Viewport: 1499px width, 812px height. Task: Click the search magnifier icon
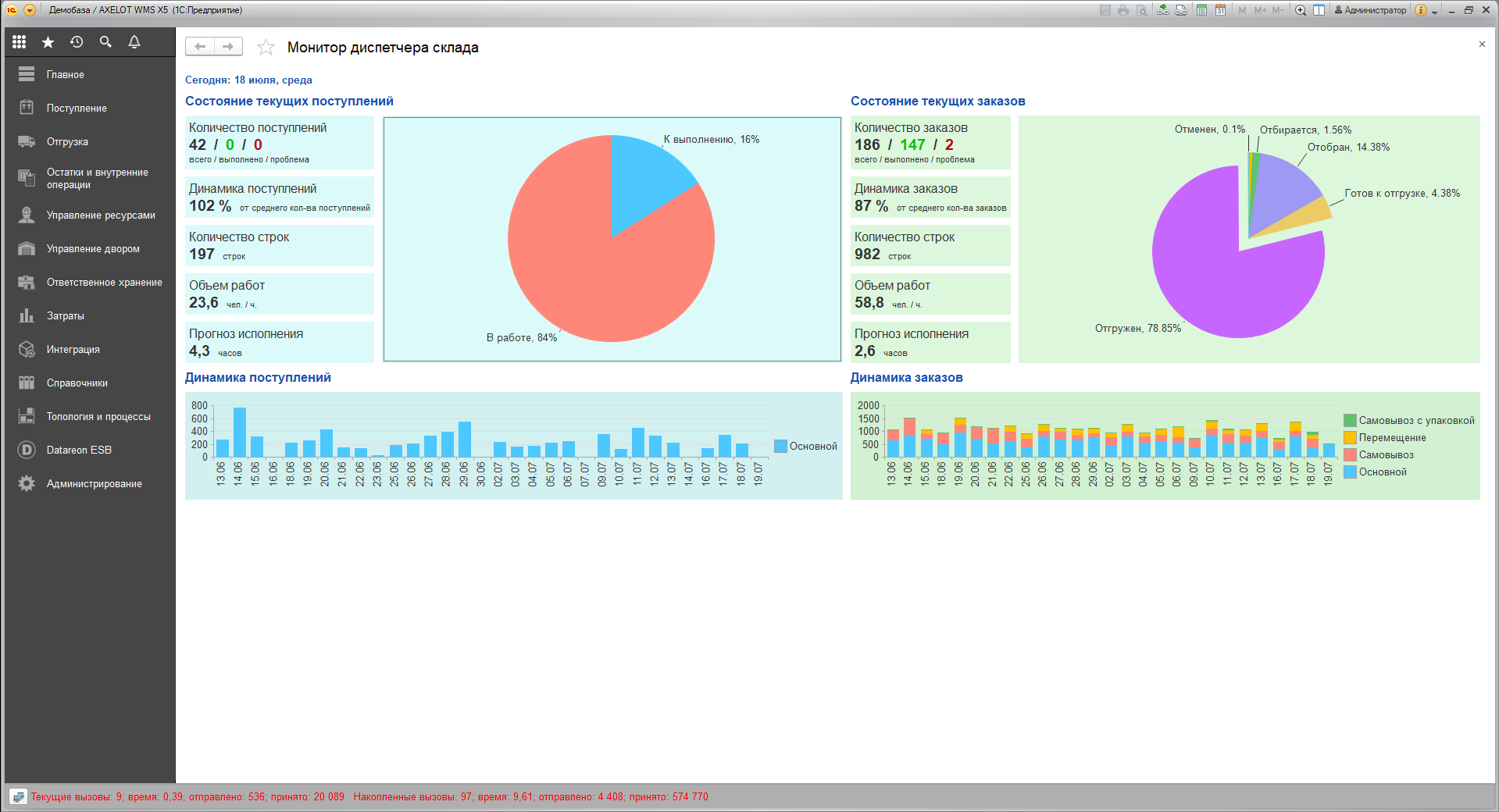click(x=105, y=42)
